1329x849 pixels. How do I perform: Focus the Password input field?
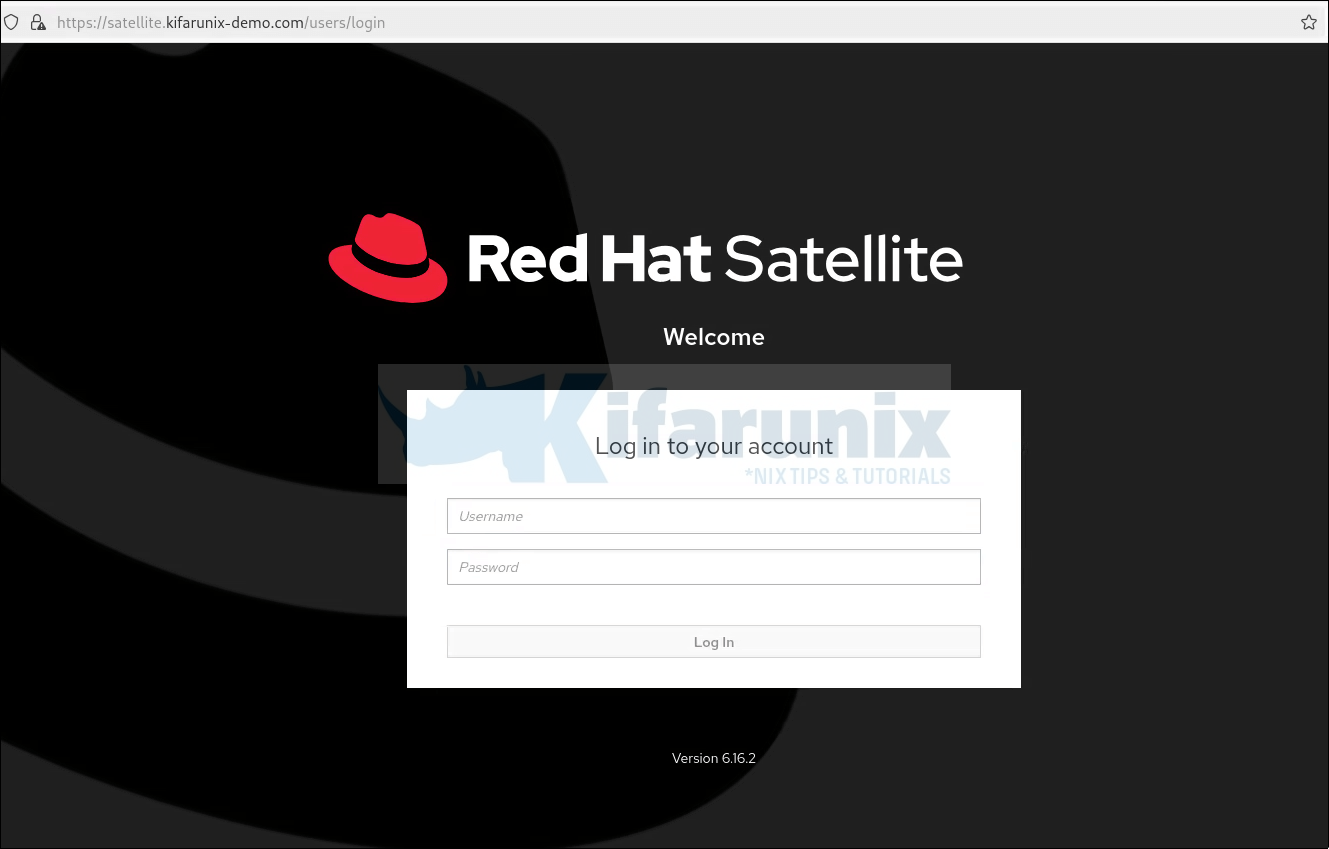click(713, 567)
